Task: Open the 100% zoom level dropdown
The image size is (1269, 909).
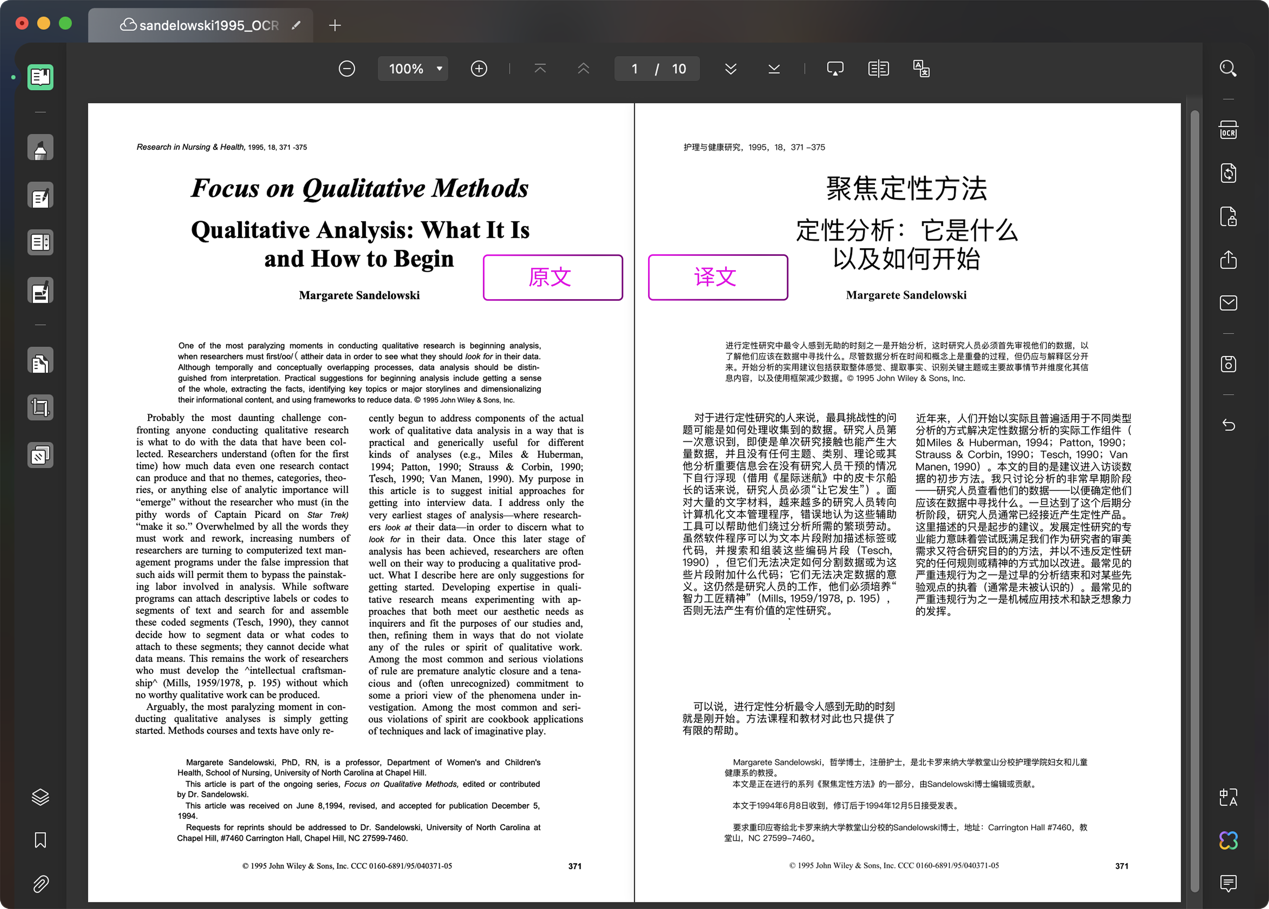Action: [414, 69]
